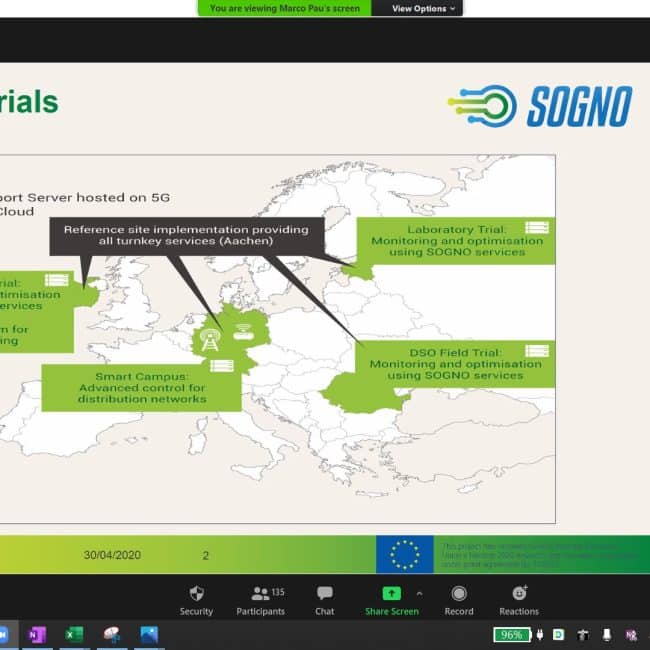Click the green Share Screen button
This screenshot has width=650, height=650.
pos(391,600)
